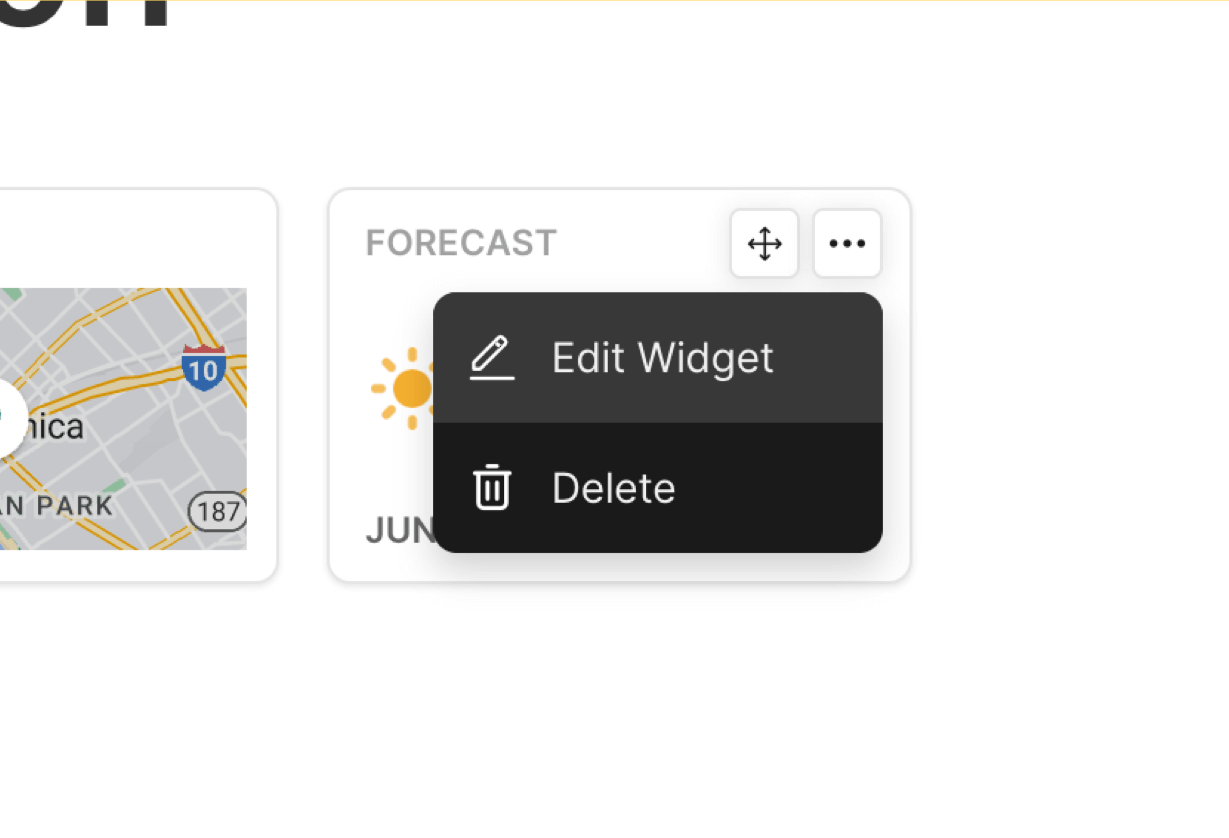Click the route 187 marker on map

218,512
